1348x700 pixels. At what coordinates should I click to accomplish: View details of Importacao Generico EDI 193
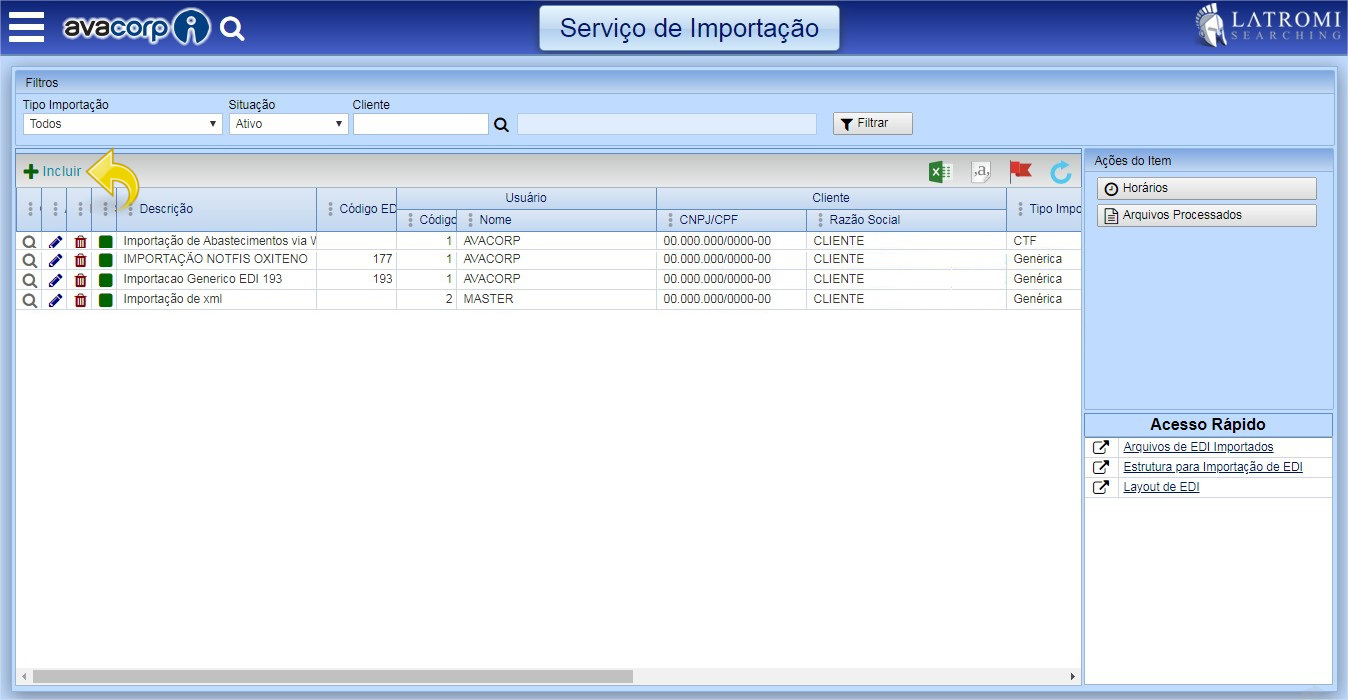point(30,280)
